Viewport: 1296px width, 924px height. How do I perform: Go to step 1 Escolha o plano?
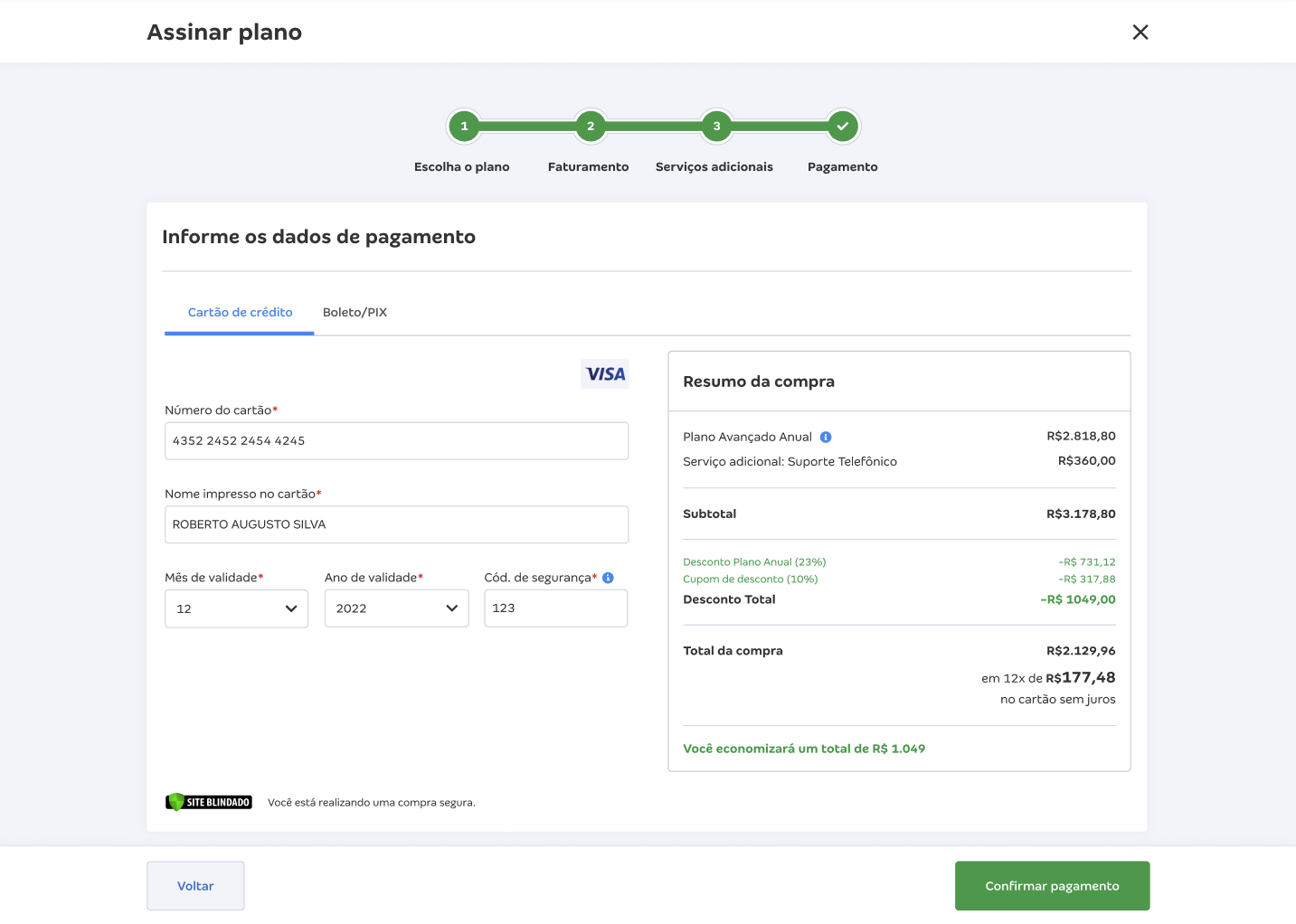pos(464,127)
